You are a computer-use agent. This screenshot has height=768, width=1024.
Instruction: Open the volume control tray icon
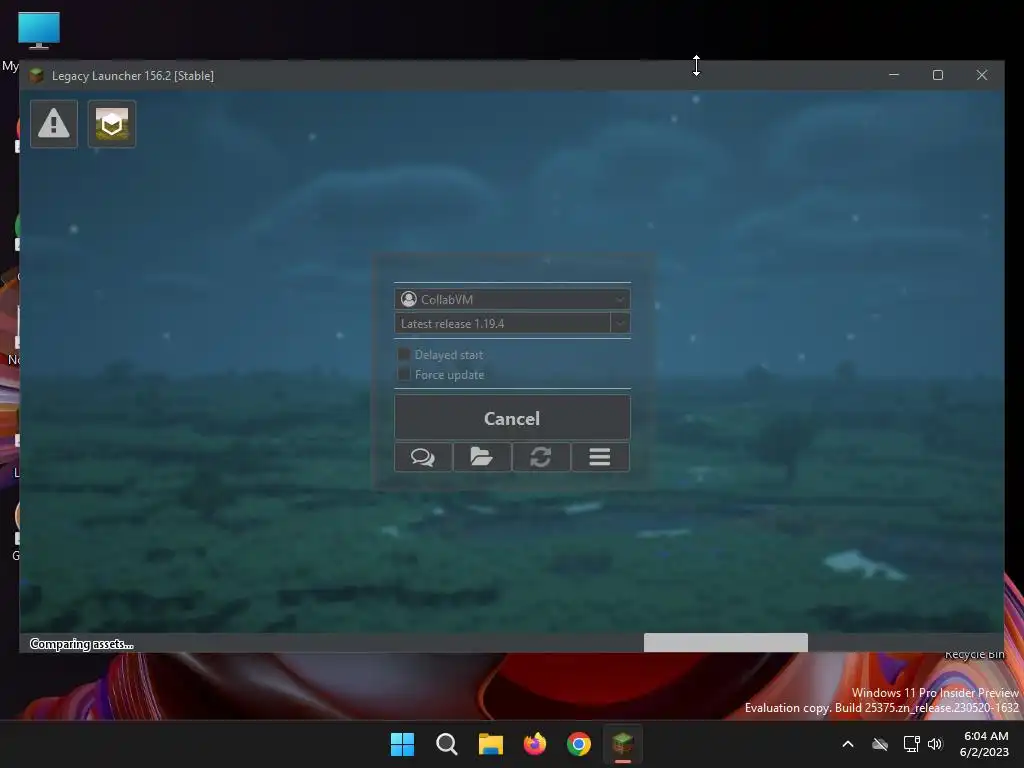[935, 744]
